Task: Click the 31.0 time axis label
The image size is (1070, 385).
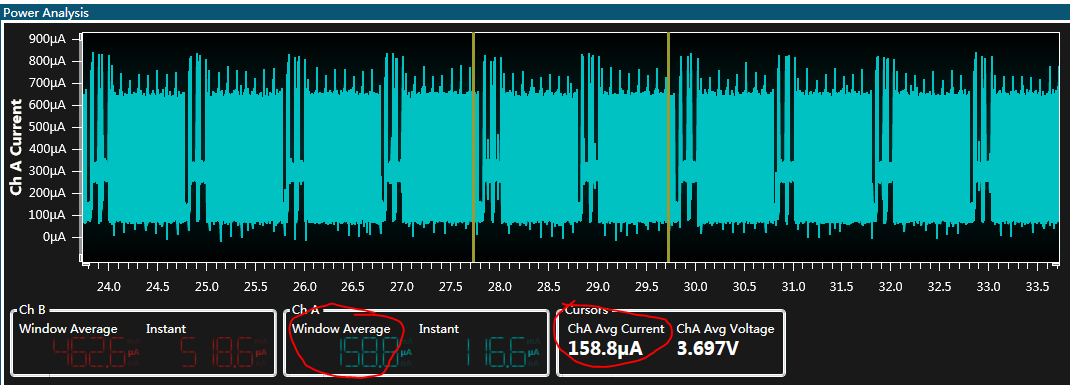Action: coord(792,286)
